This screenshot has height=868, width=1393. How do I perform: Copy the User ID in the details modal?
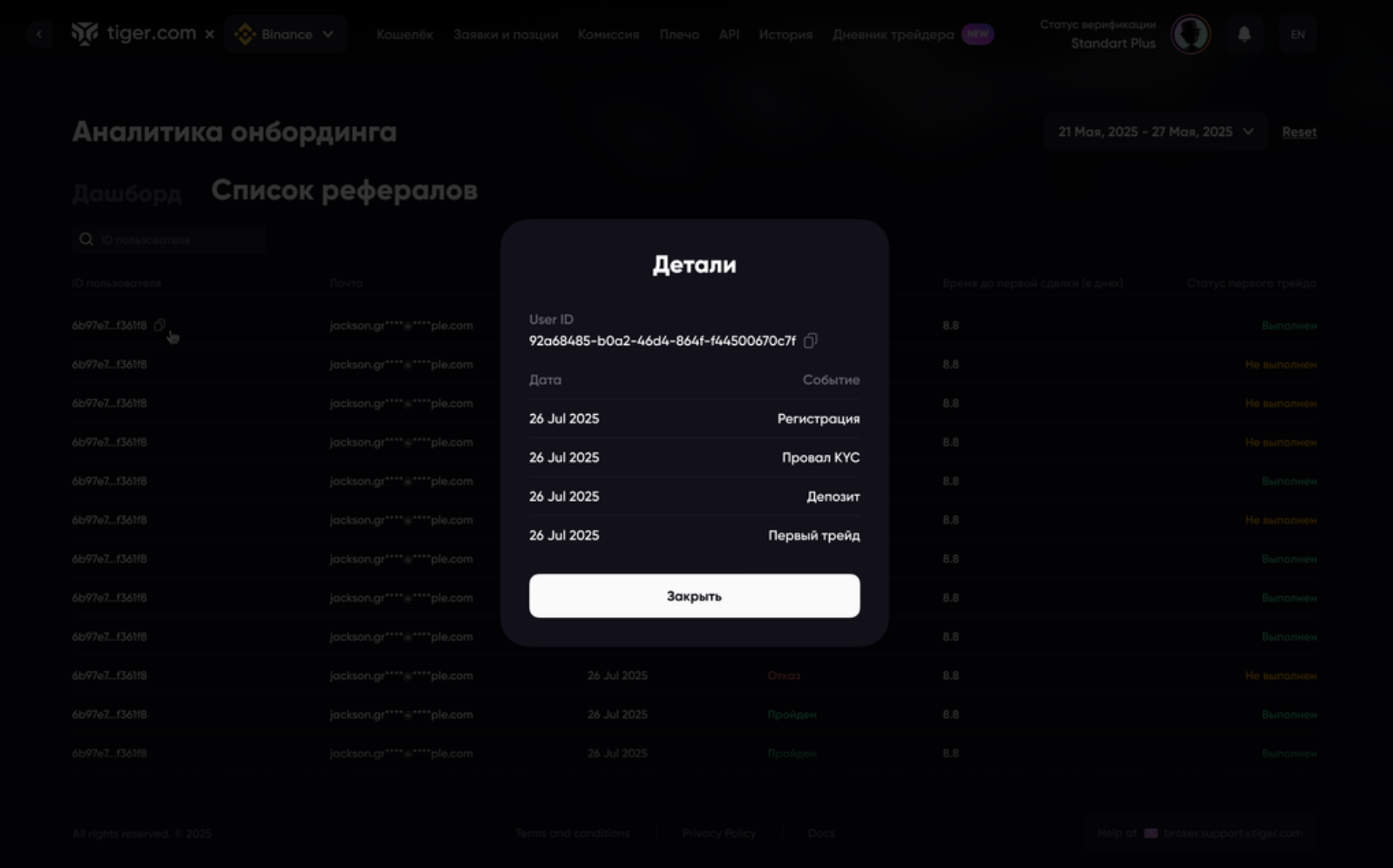tap(810, 341)
